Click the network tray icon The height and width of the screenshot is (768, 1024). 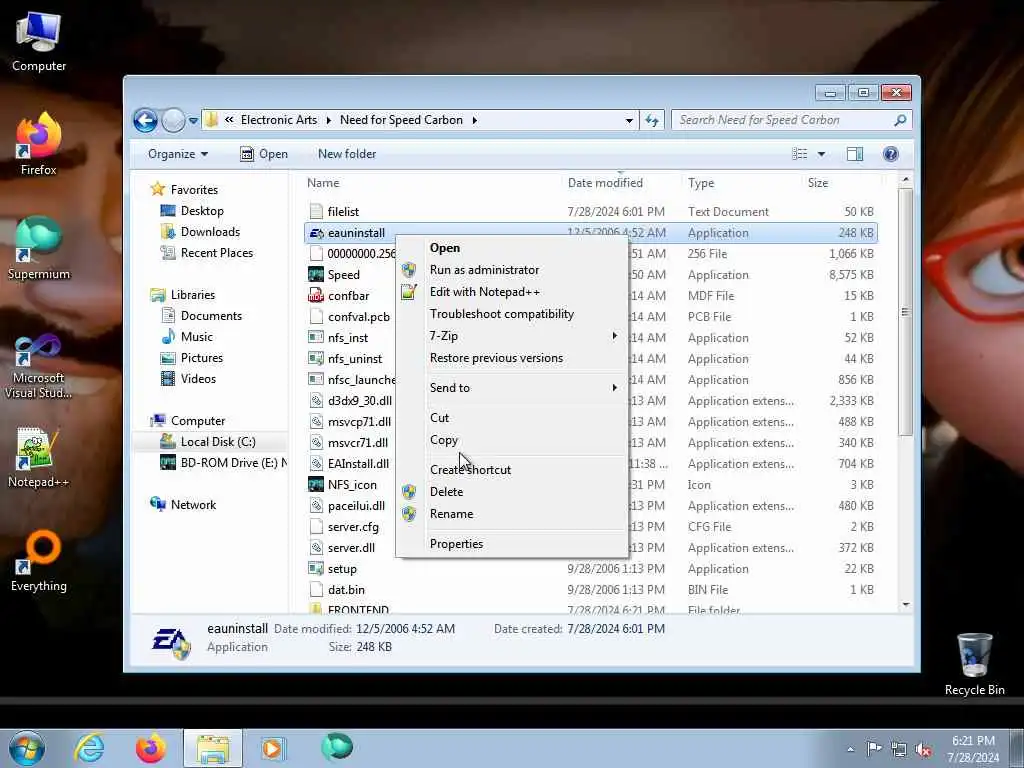(x=899, y=750)
